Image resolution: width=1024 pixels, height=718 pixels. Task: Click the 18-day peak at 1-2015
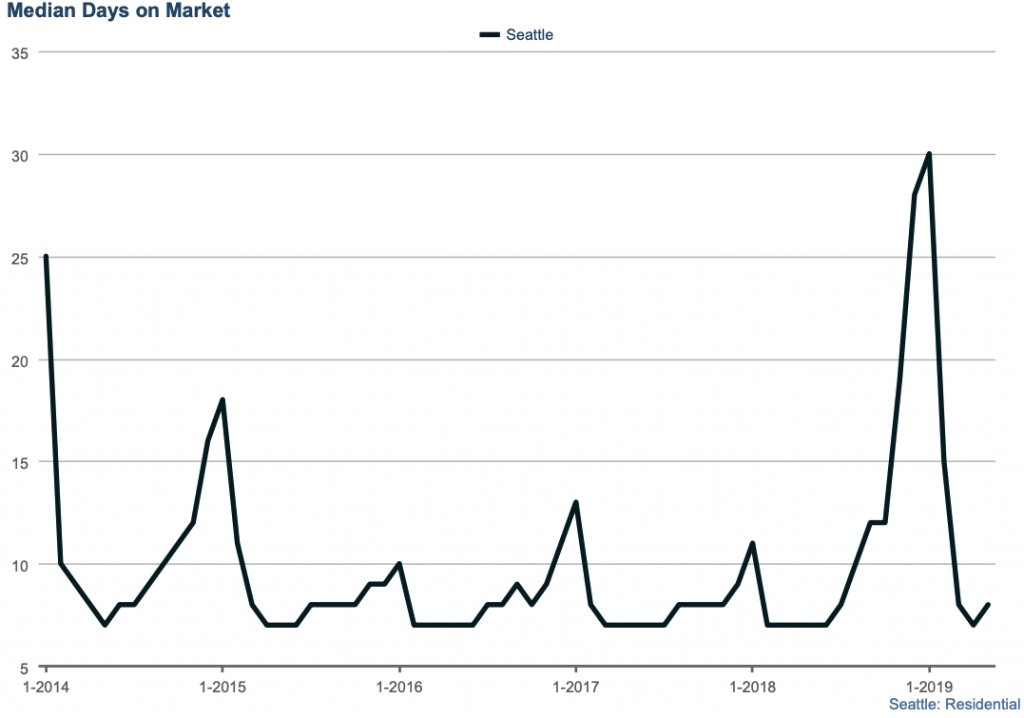[222, 400]
